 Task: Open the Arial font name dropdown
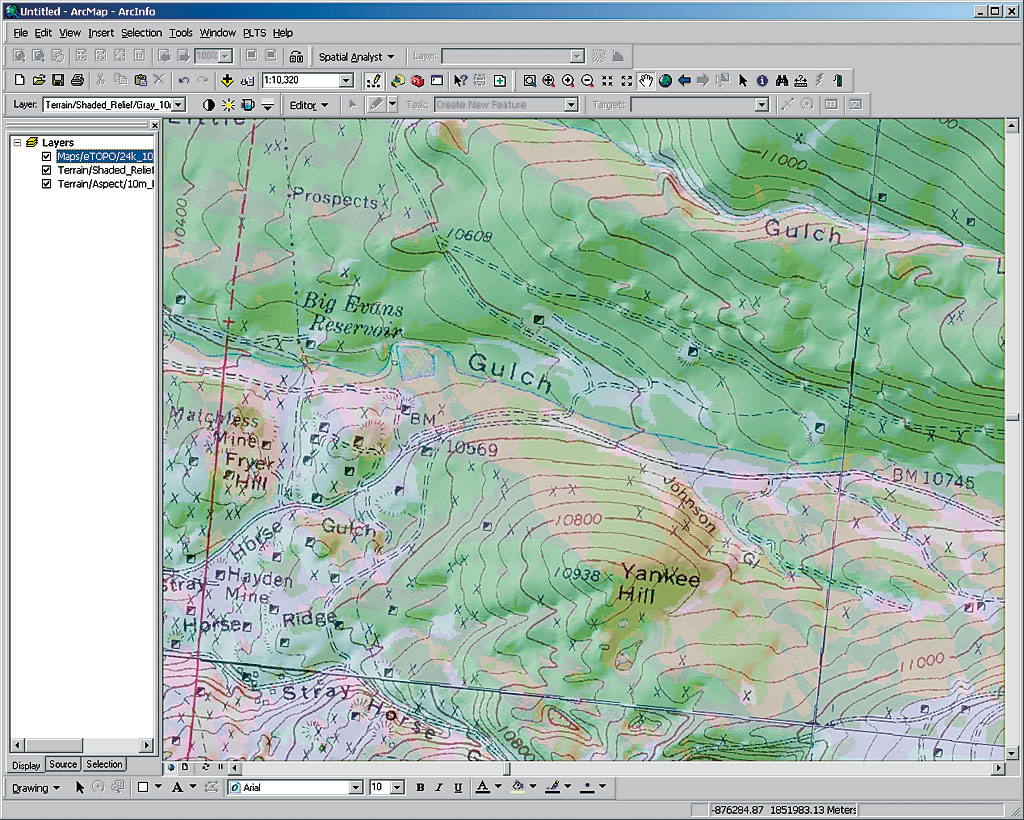pos(355,788)
